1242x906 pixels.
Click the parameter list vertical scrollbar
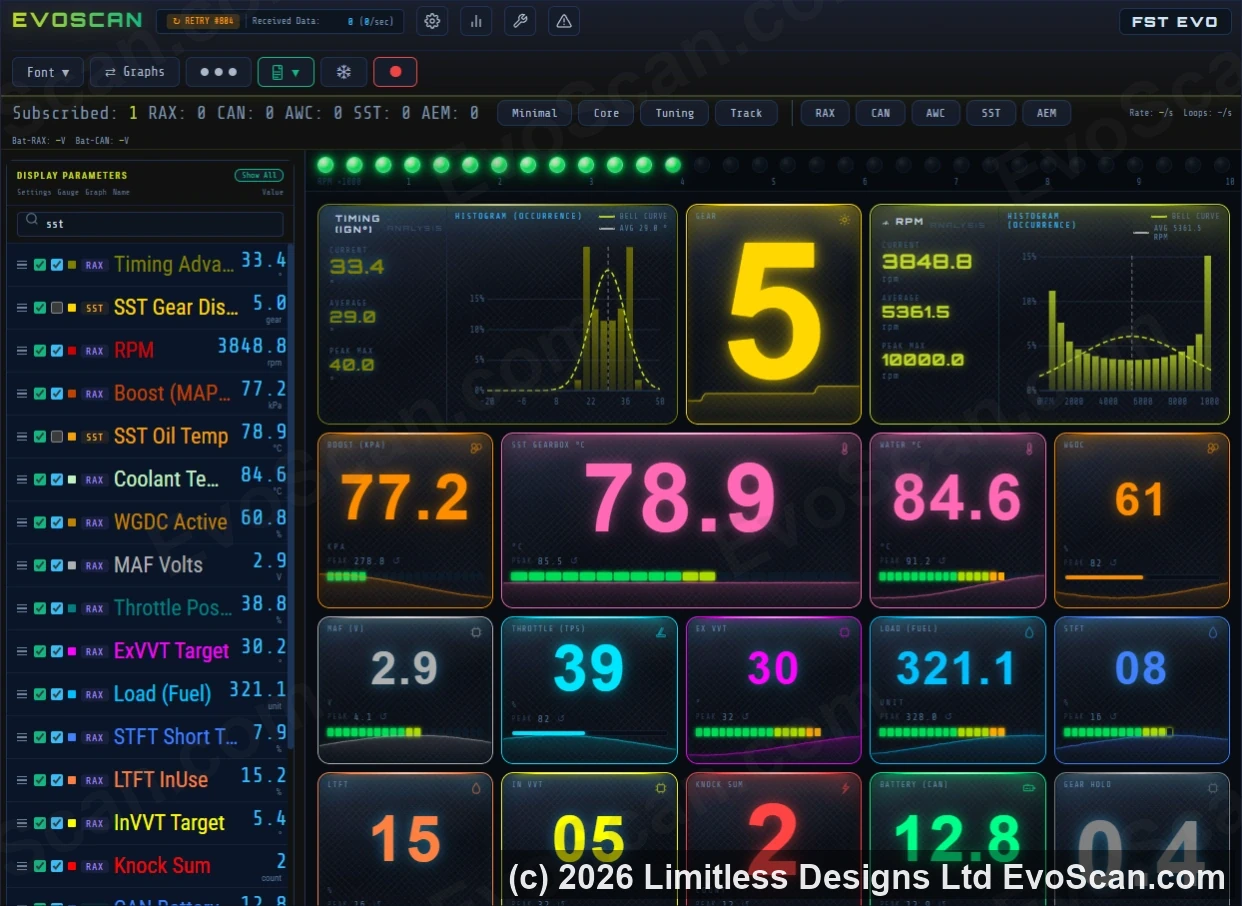coord(291,495)
